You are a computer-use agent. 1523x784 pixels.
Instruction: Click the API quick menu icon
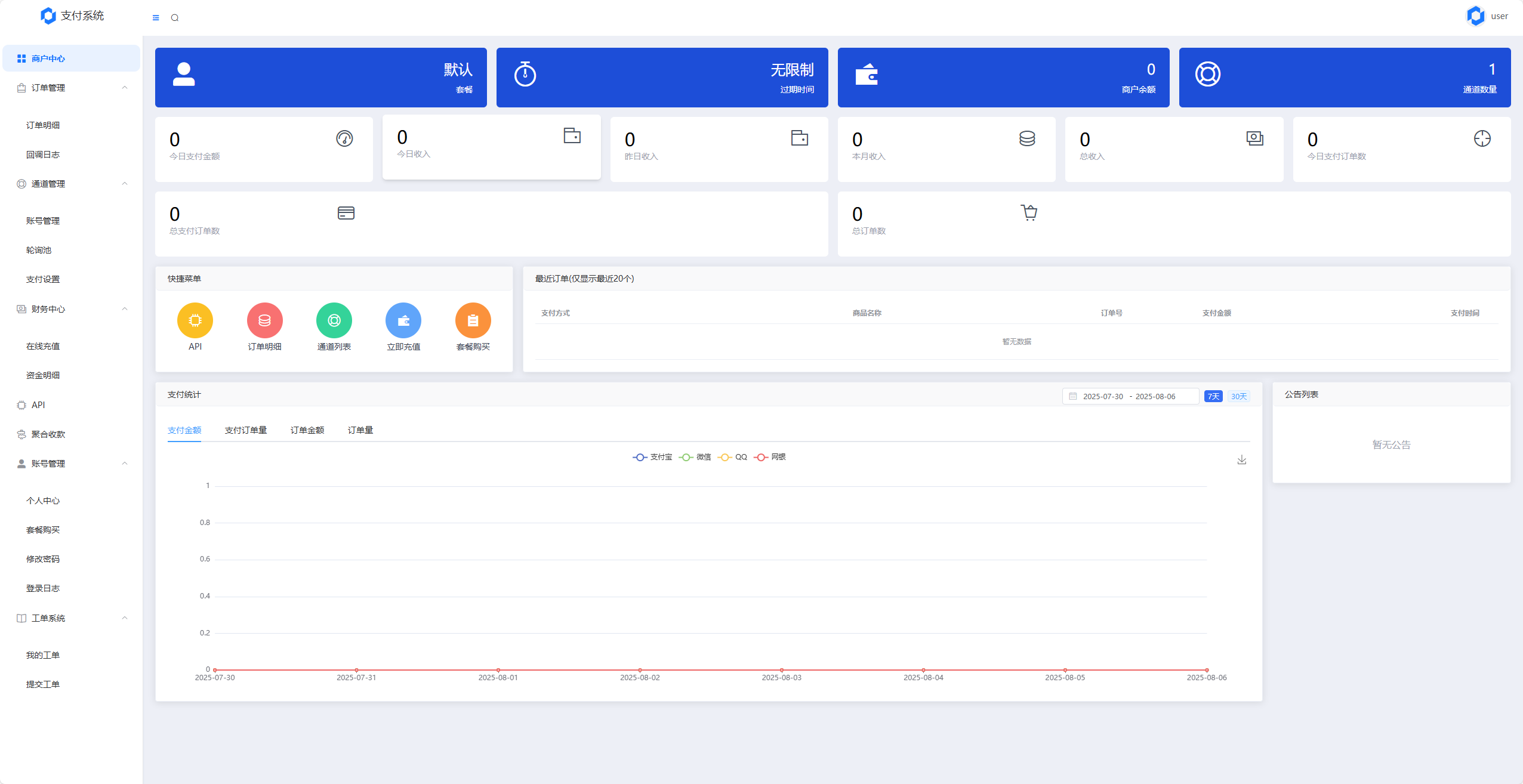pyautogui.click(x=195, y=320)
